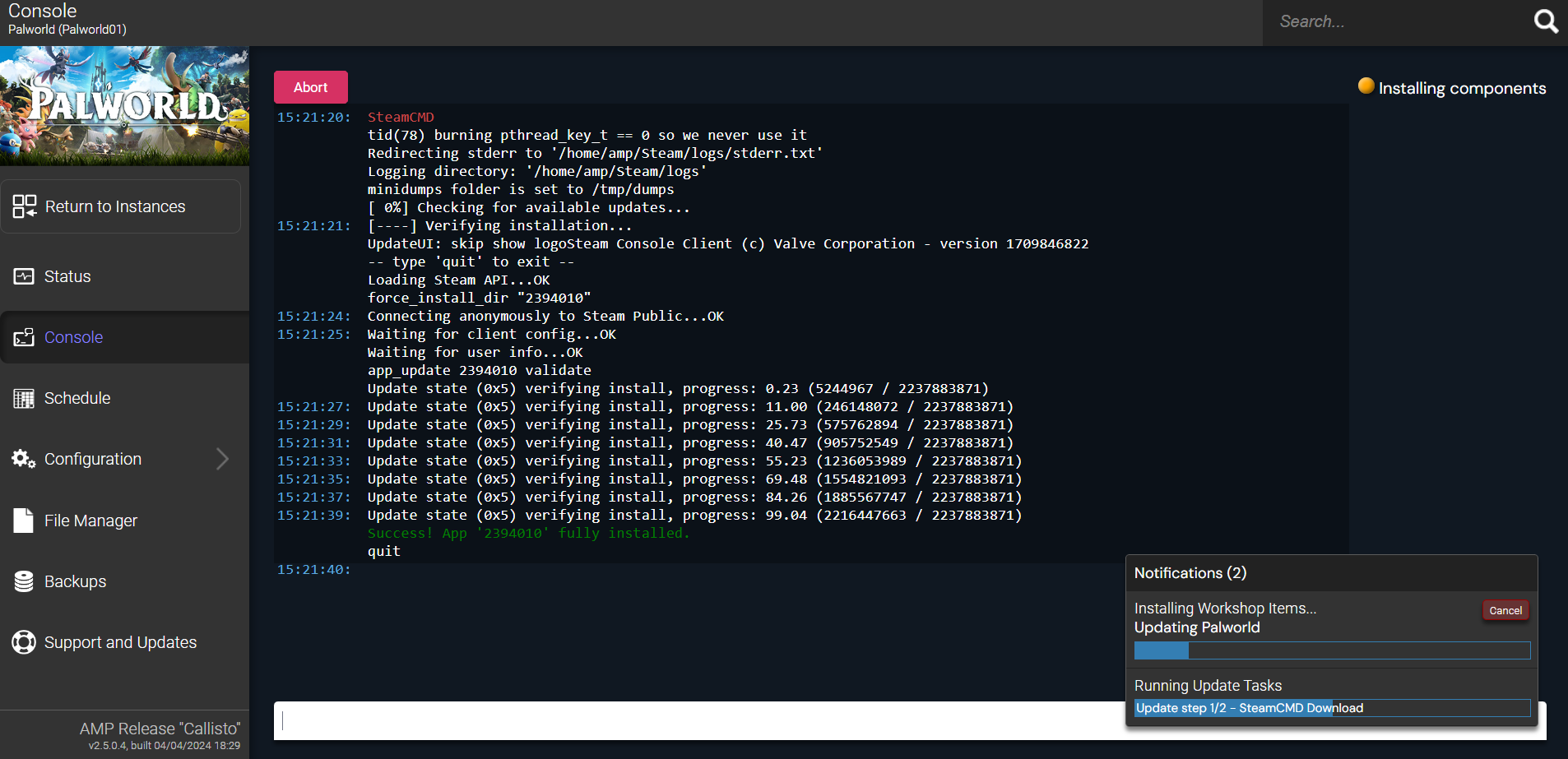The width and height of the screenshot is (1568, 759).
Task: Click the Configuration gears icon
Action: point(24,459)
